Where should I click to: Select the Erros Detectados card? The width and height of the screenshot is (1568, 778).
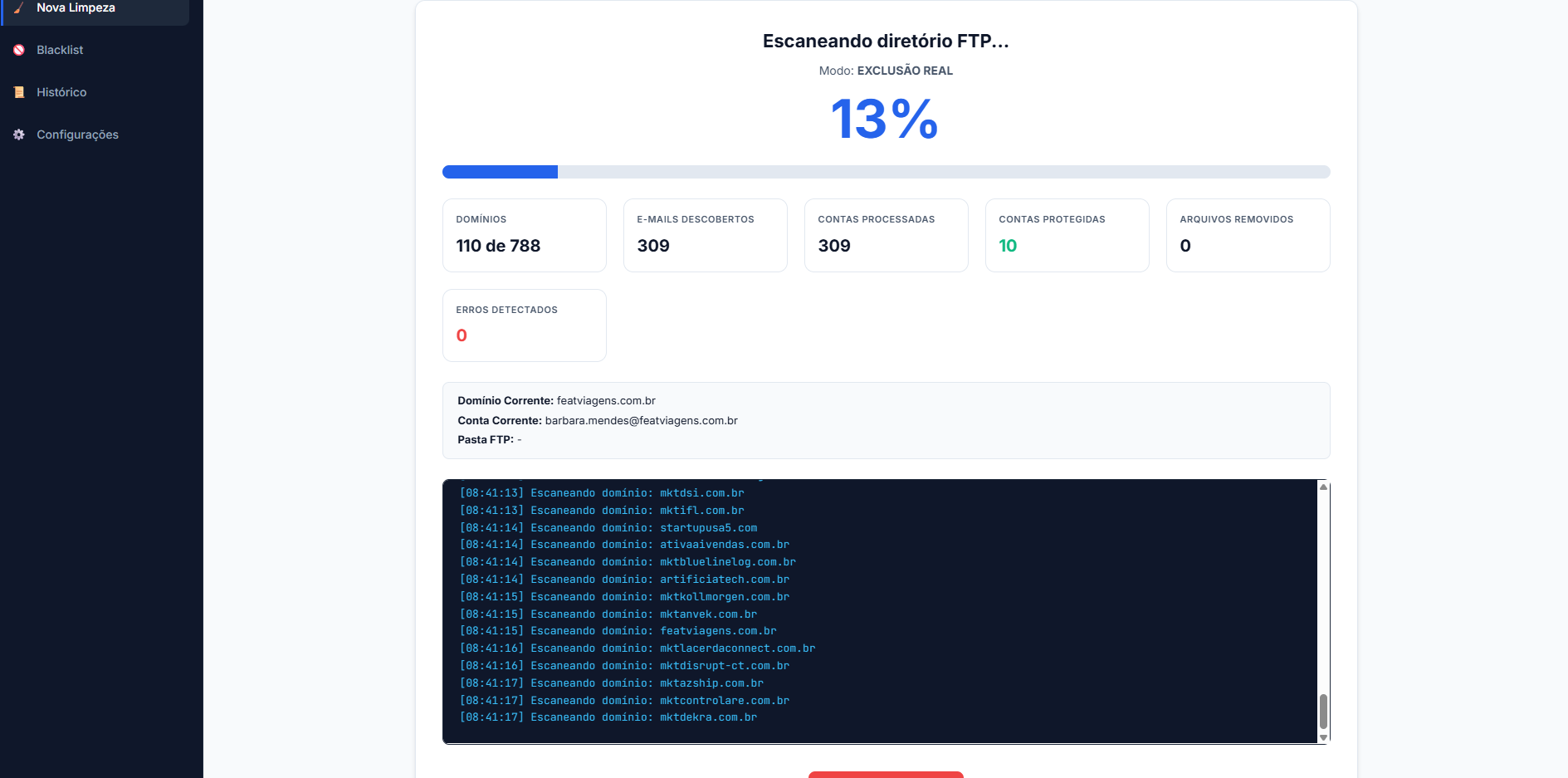525,325
